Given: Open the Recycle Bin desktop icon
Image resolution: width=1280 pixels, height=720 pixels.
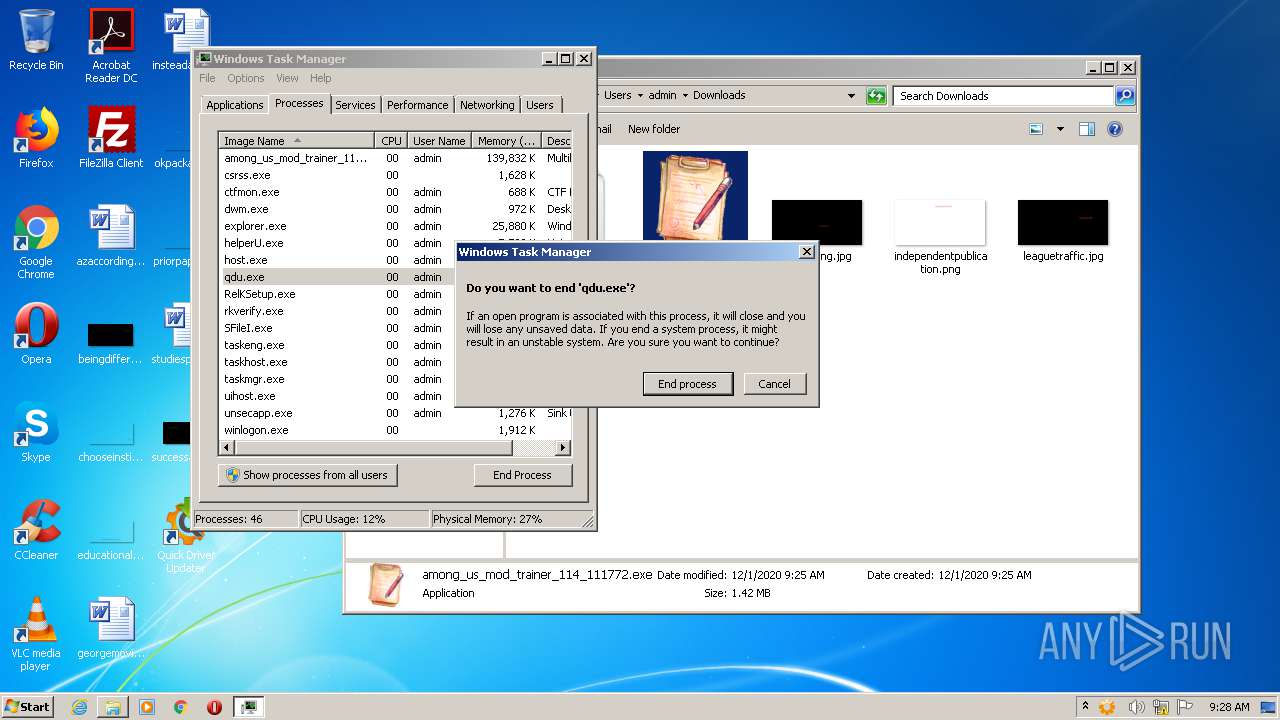Looking at the screenshot, I should [x=36, y=40].
